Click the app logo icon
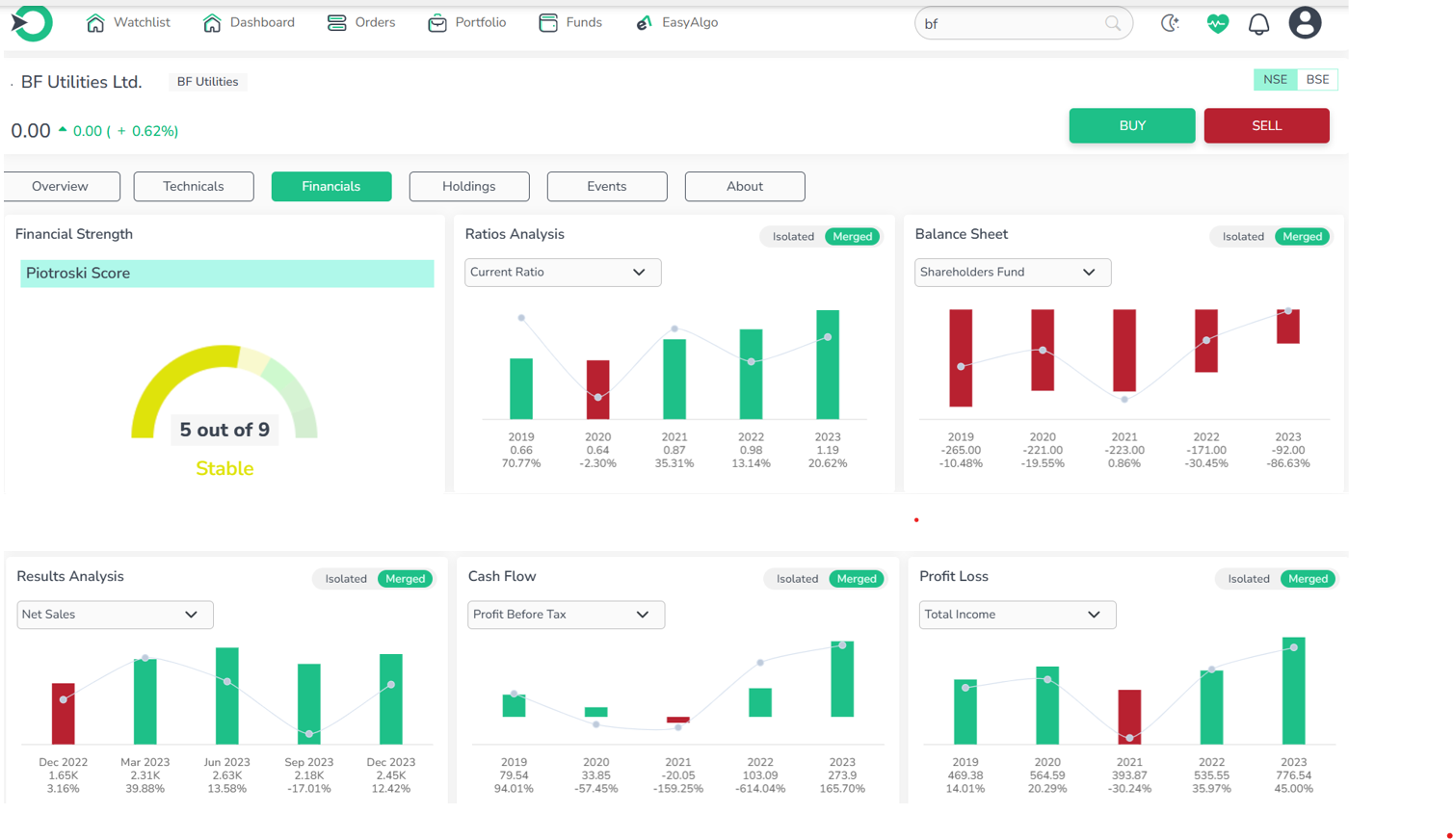The width and height of the screenshot is (1454, 840). [x=31, y=22]
